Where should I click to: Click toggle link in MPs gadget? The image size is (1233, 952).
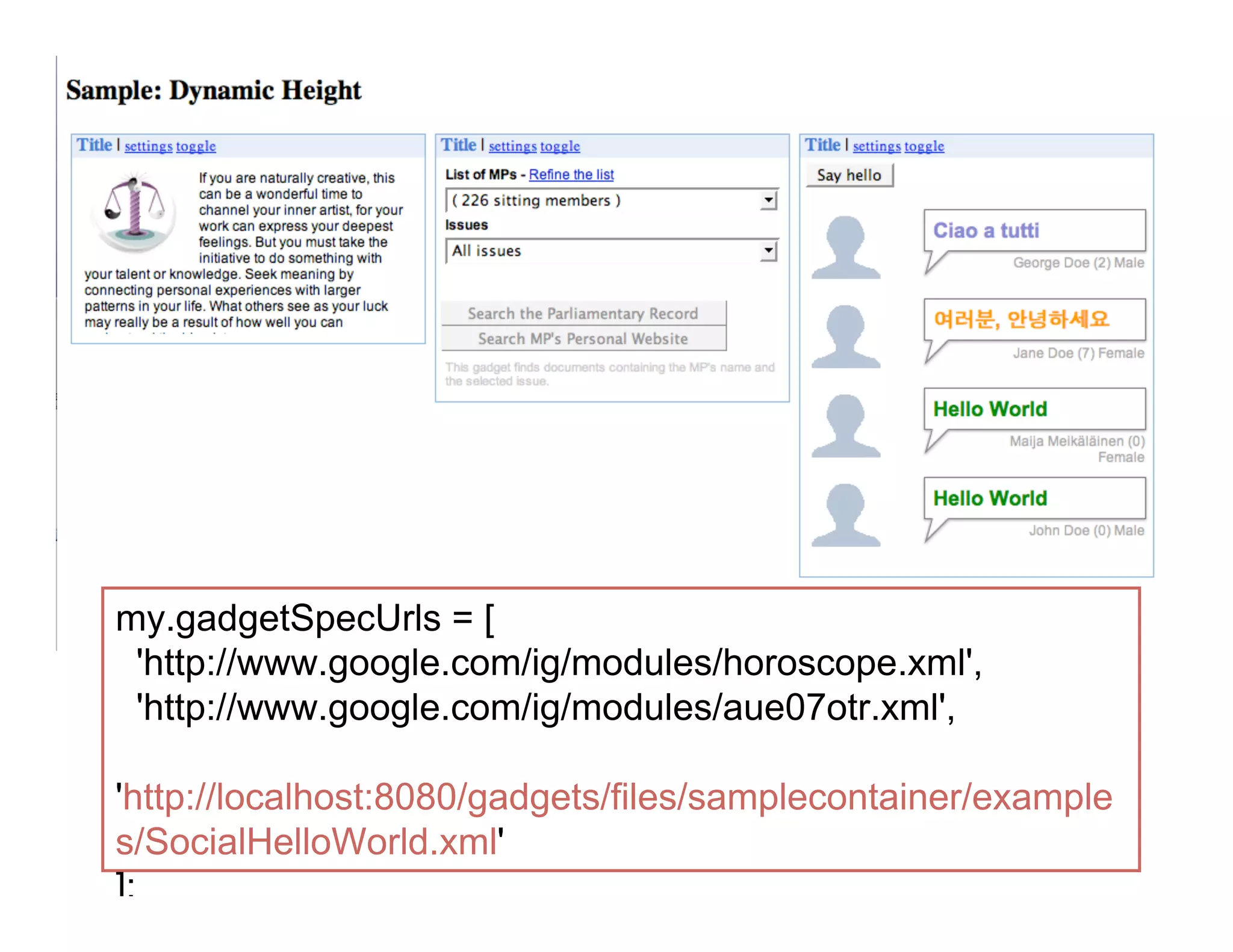(x=560, y=146)
